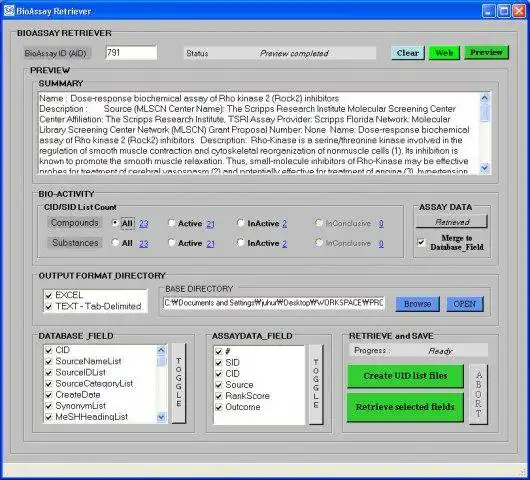Image resolution: width=530 pixels, height=480 pixels.
Task: Toggle the SourceIDList checkbox
Action: click(49, 373)
